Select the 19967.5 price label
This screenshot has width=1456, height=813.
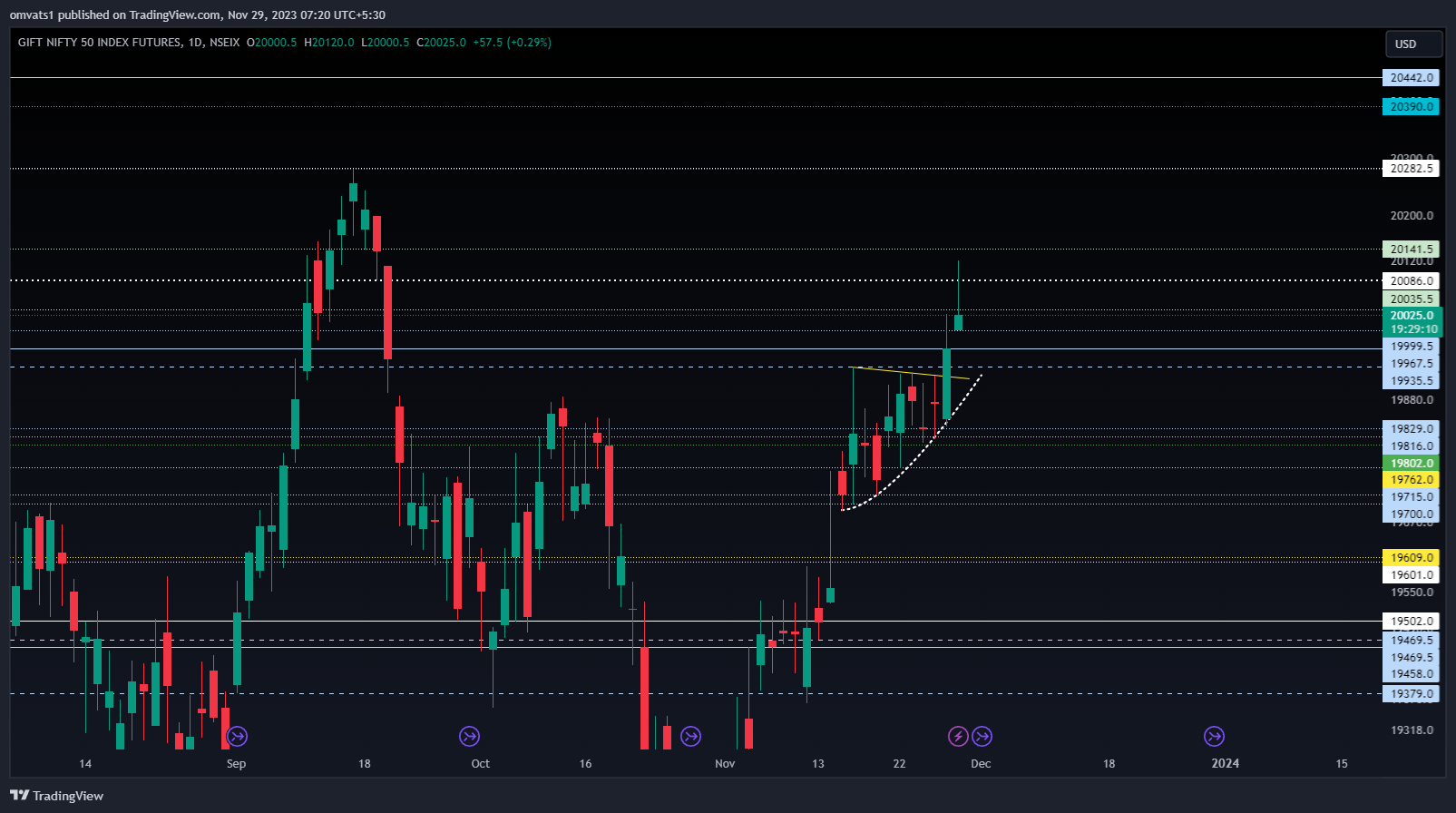click(1411, 364)
